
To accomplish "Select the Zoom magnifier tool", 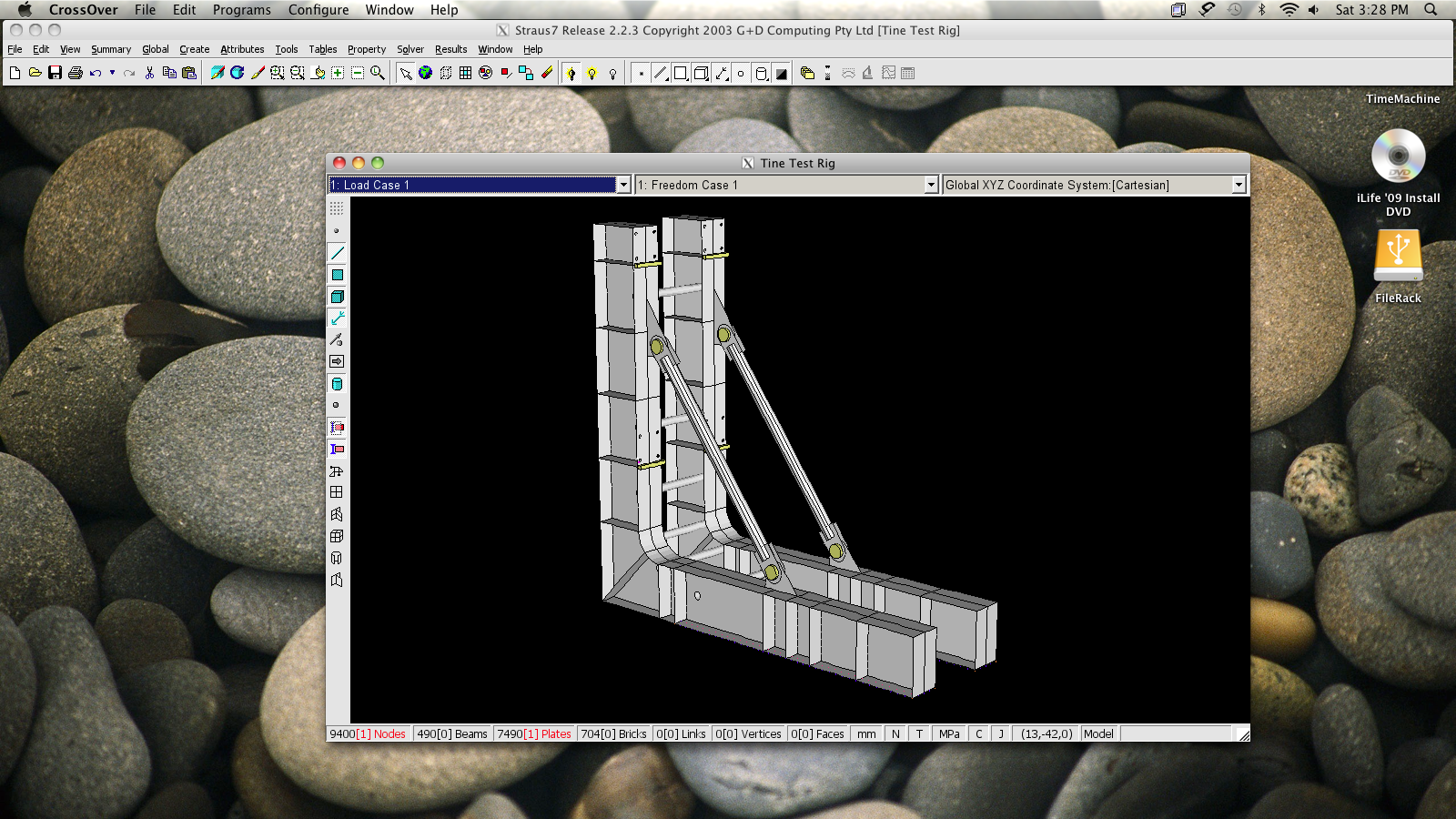I will (x=379, y=73).
